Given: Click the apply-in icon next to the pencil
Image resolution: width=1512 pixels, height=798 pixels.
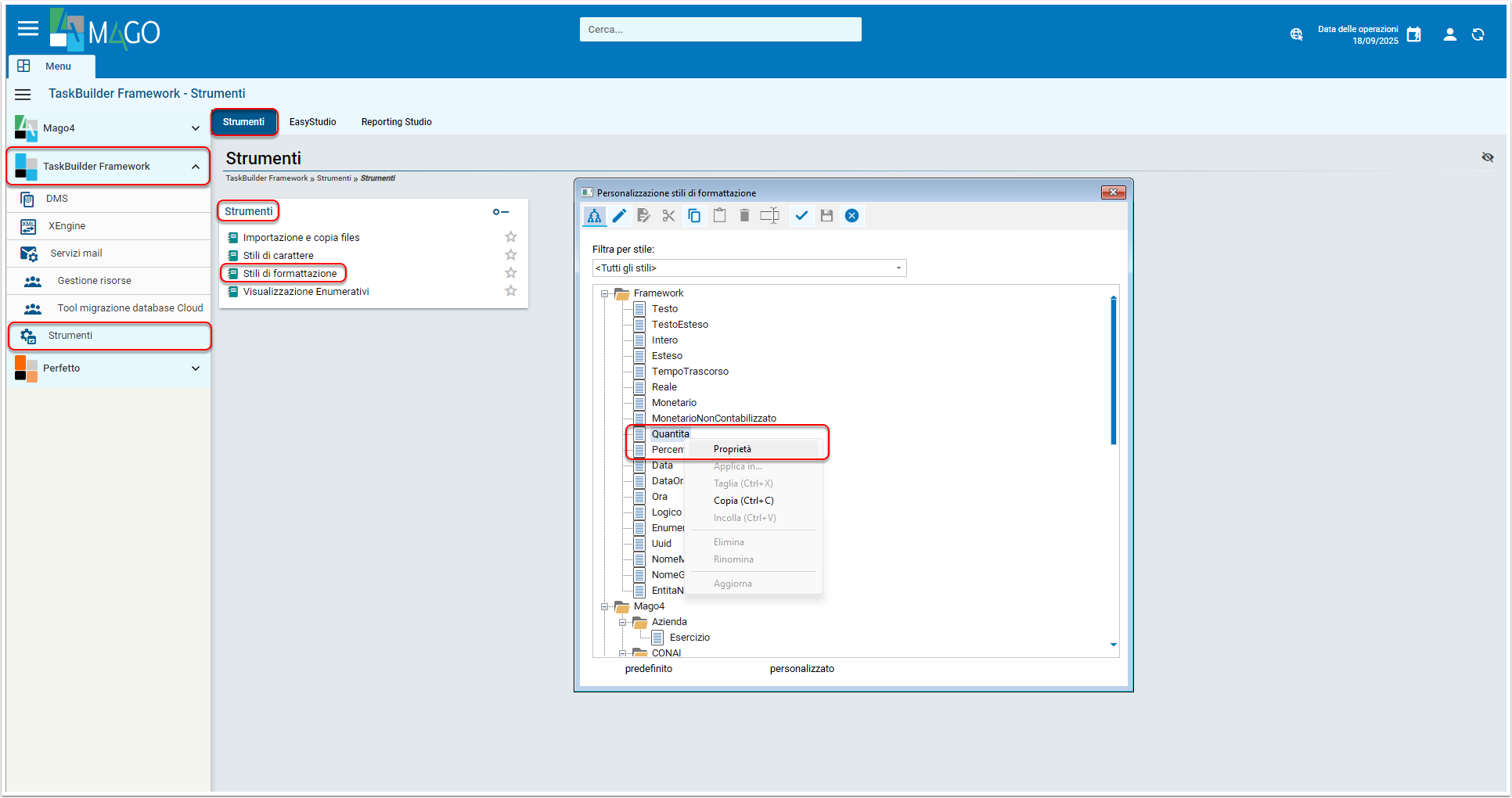Looking at the screenshot, I should [x=644, y=216].
